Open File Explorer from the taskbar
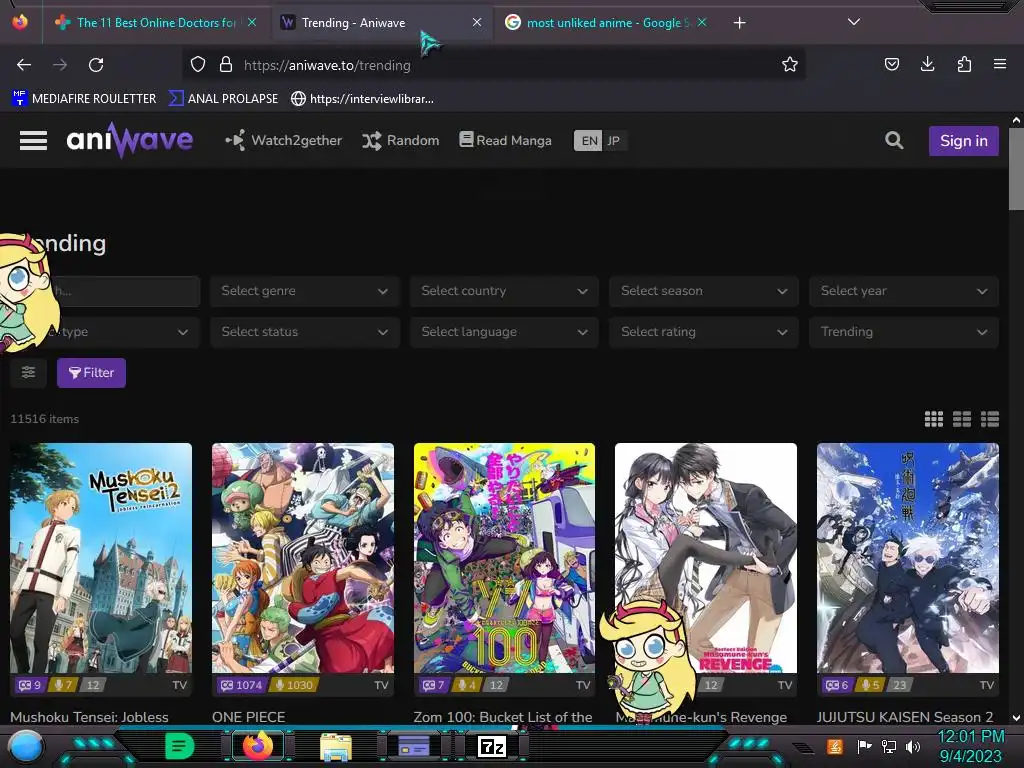Image resolution: width=1024 pixels, height=768 pixels. (336, 746)
